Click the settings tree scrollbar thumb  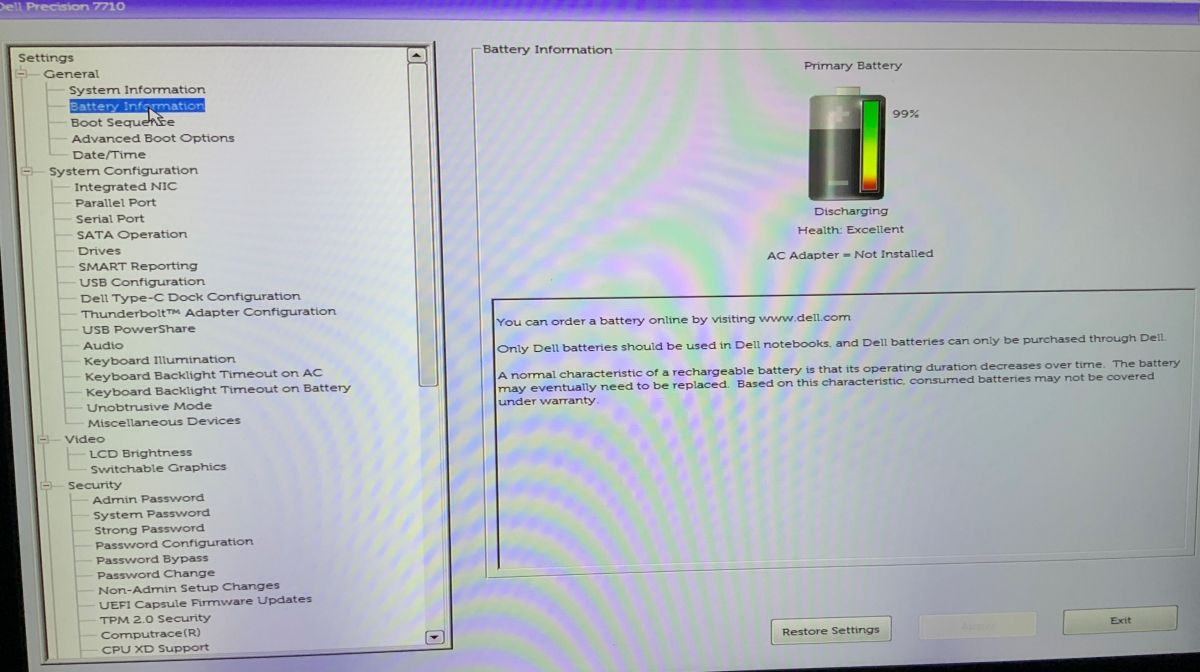424,225
